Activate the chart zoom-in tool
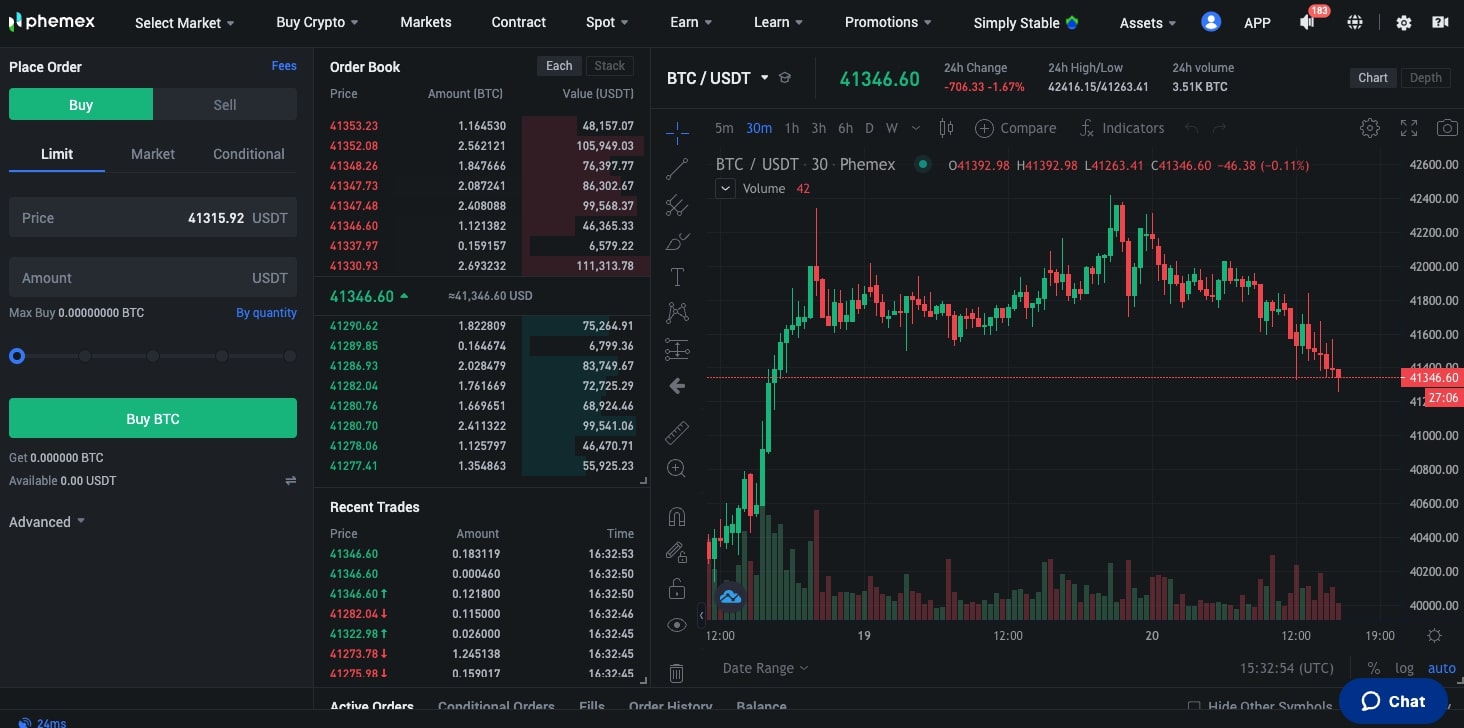The height and width of the screenshot is (728, 1464). [x=677, y=468]
